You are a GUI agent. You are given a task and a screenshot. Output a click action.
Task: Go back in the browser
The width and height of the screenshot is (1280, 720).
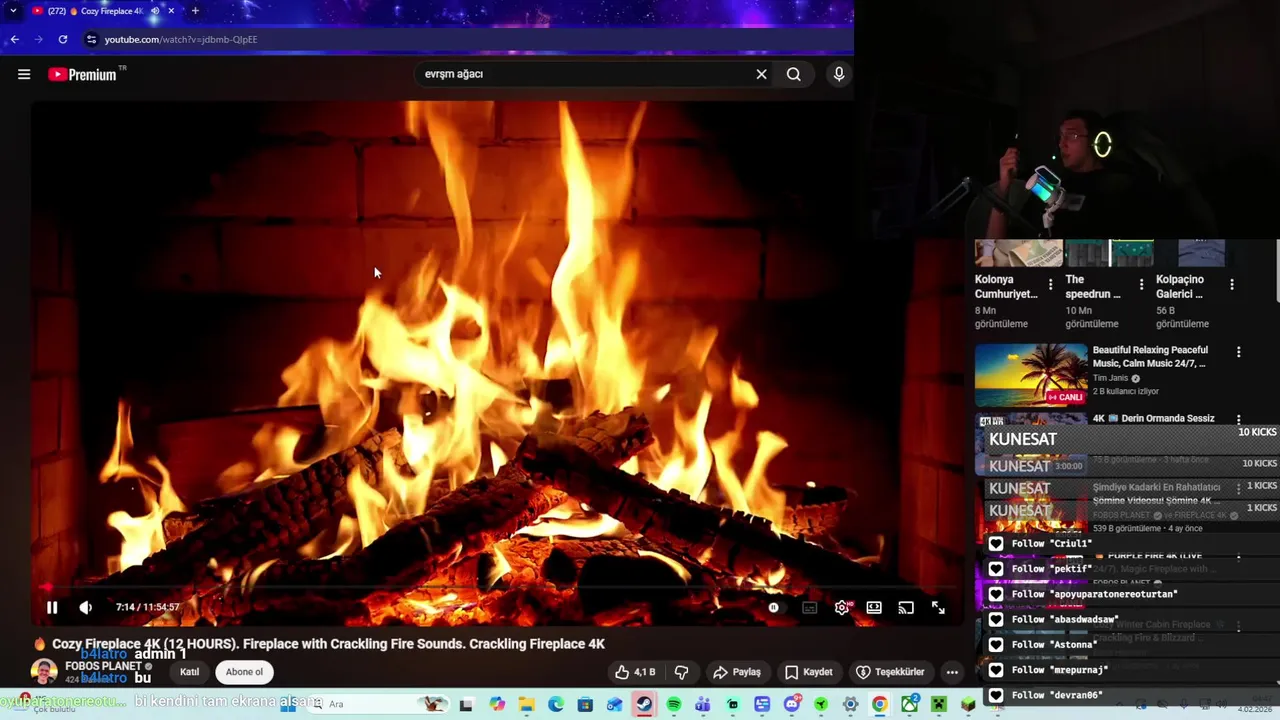pyautogui.click(x=14, y=39)
